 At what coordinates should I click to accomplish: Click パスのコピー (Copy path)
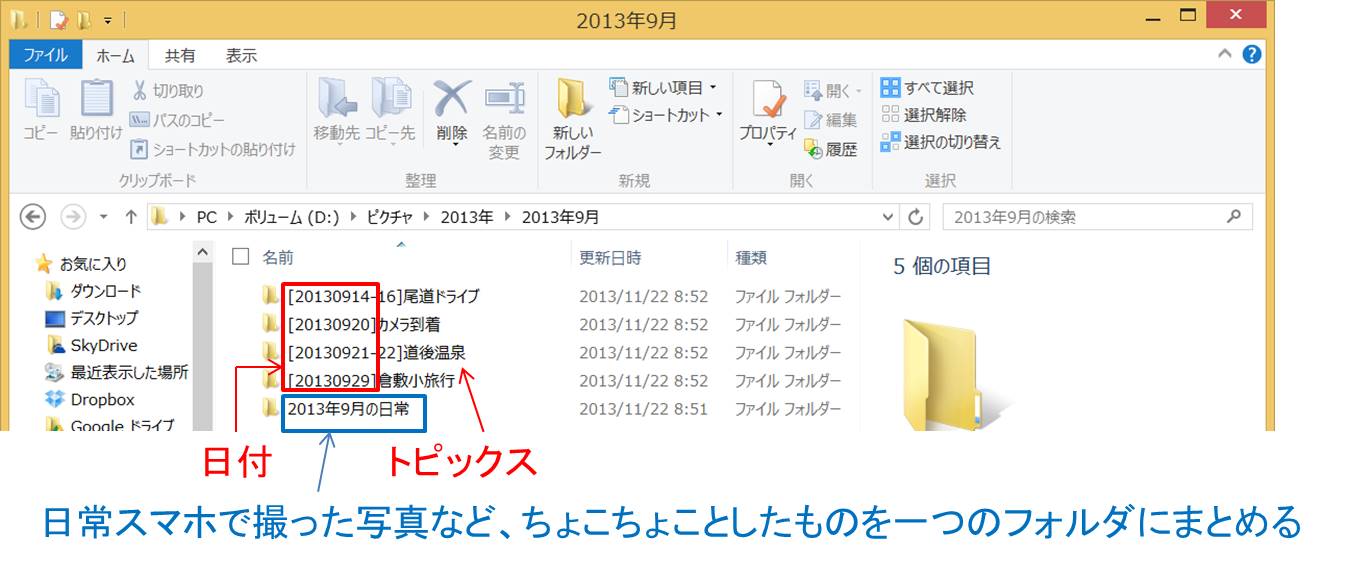(178, 120)
